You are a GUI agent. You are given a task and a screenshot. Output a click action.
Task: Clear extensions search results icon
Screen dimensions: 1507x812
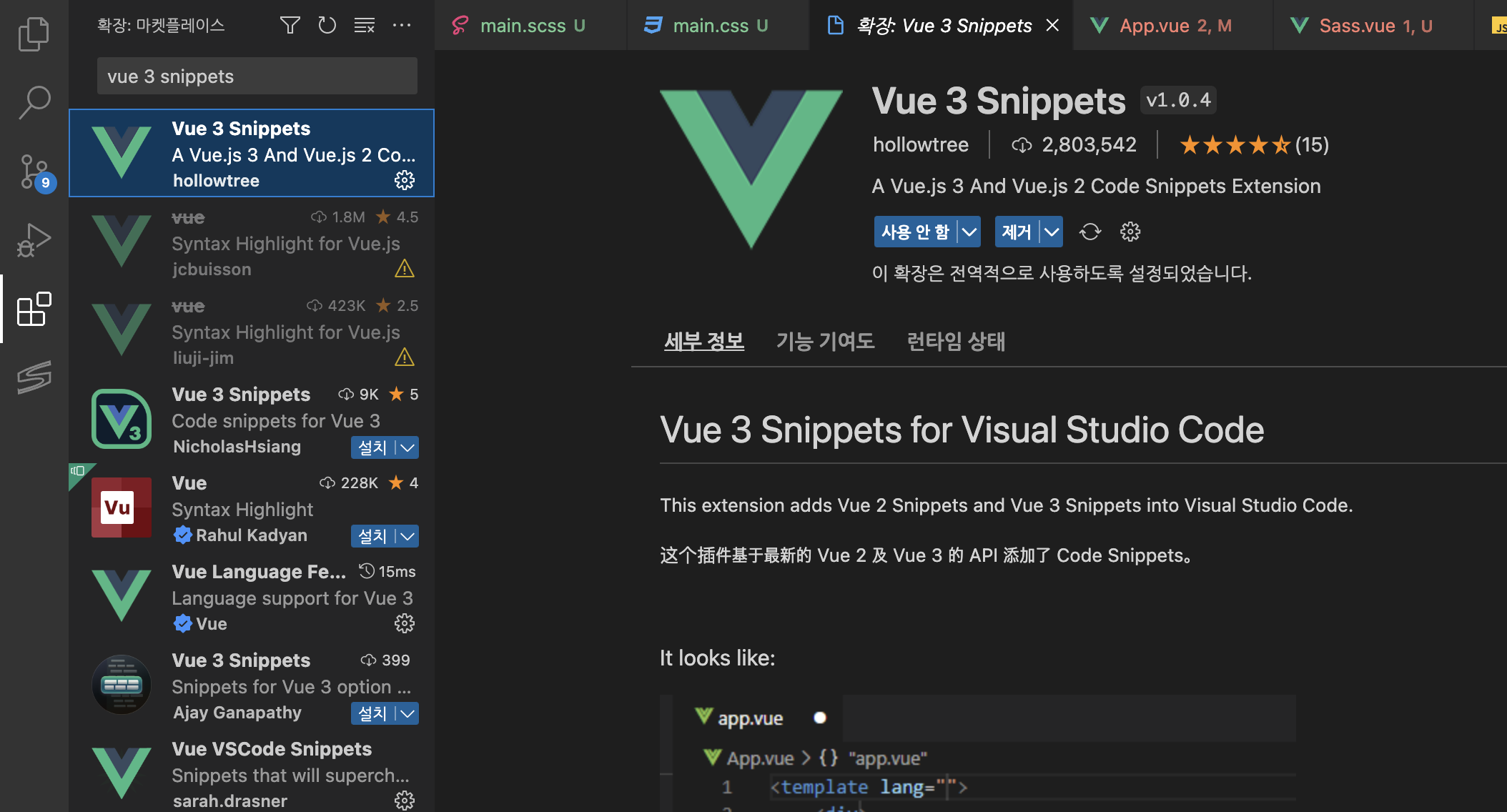pyautogui.click(x=365, y=26)
